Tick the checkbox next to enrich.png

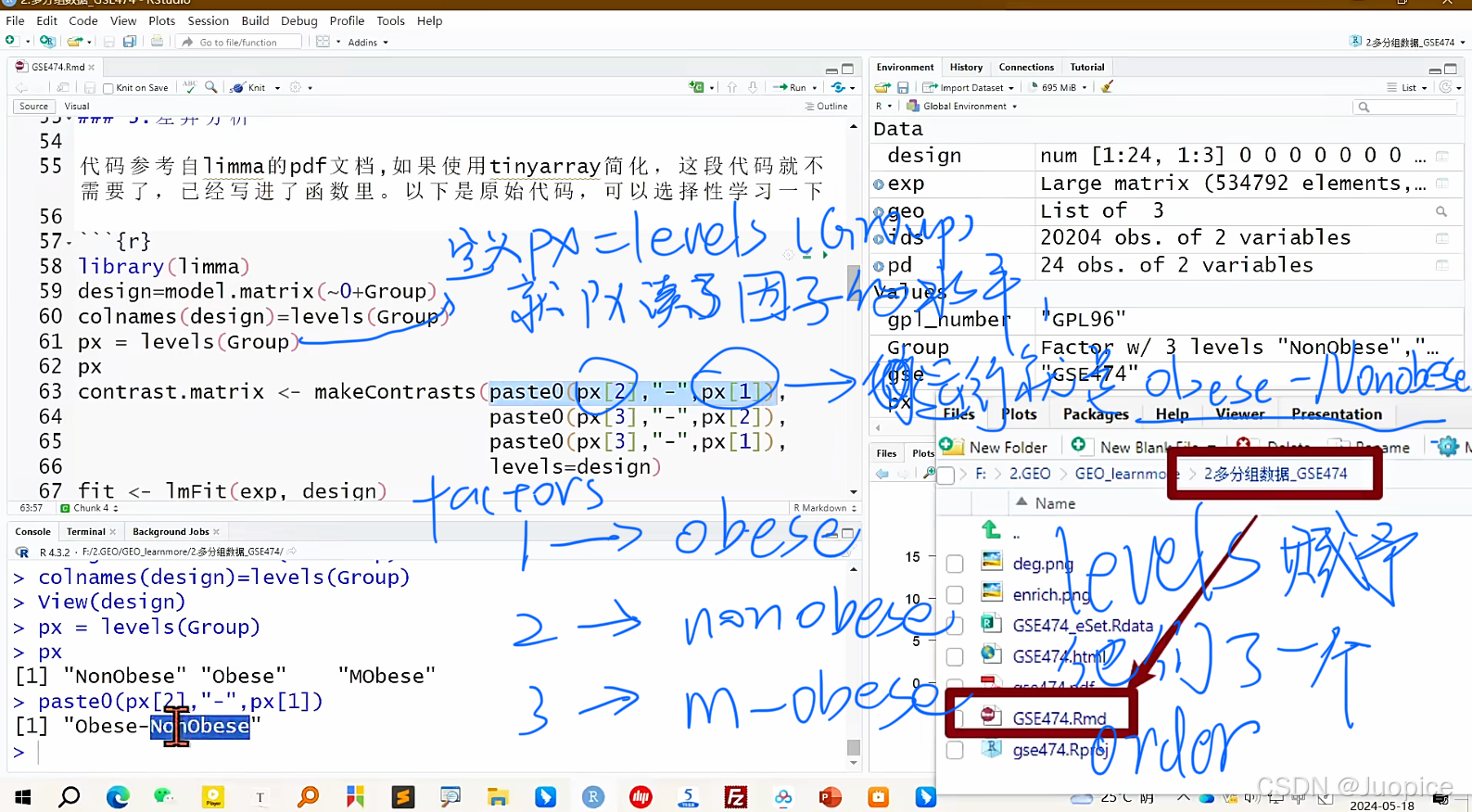click(955, 594)
